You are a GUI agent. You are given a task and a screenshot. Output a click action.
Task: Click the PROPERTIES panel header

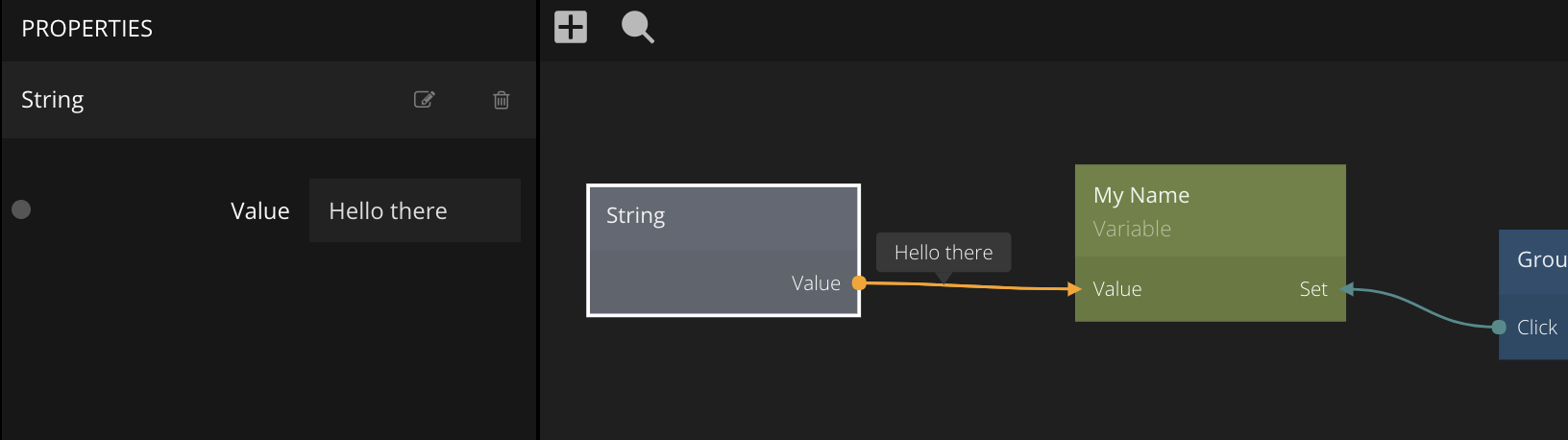click(x=87, y=29)
